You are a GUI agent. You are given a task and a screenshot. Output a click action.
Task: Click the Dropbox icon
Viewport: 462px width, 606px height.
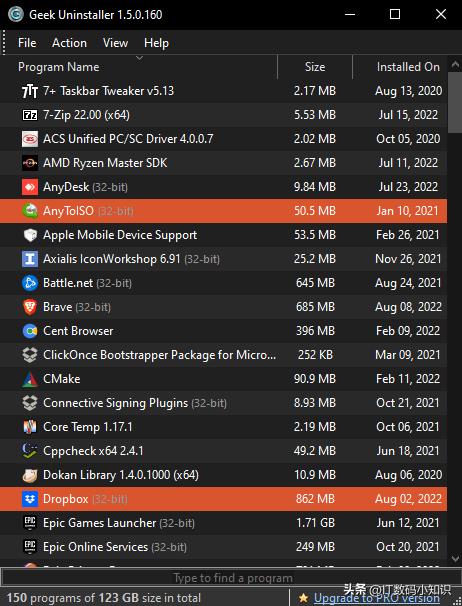point(30,499)
